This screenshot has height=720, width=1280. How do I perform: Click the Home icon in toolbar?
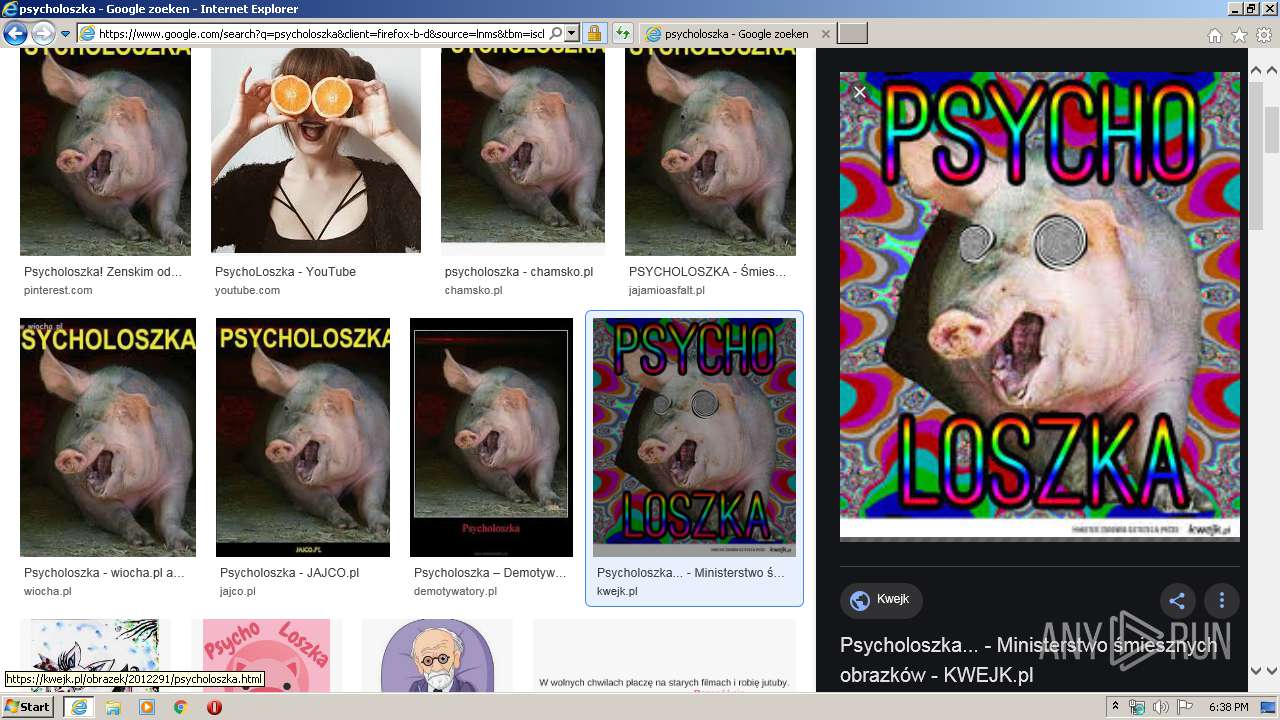tap(1214, 35)
